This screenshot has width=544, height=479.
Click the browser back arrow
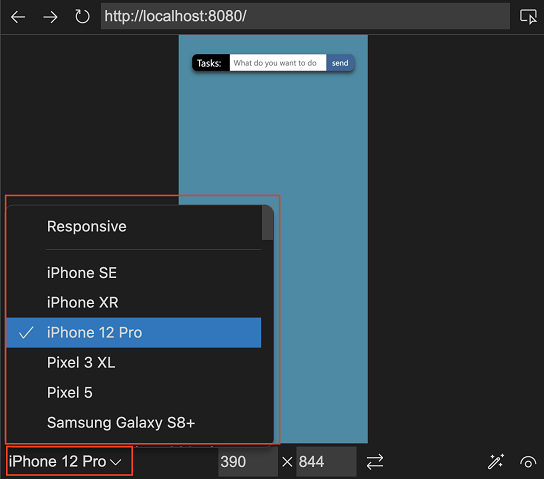click(18, 17)
